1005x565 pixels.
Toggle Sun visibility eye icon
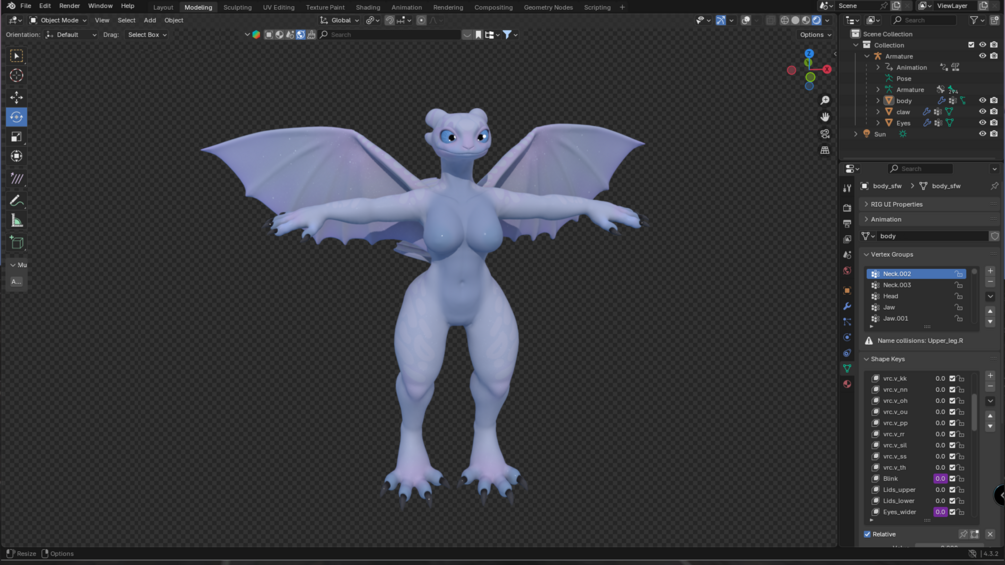(x=983, y=134)
